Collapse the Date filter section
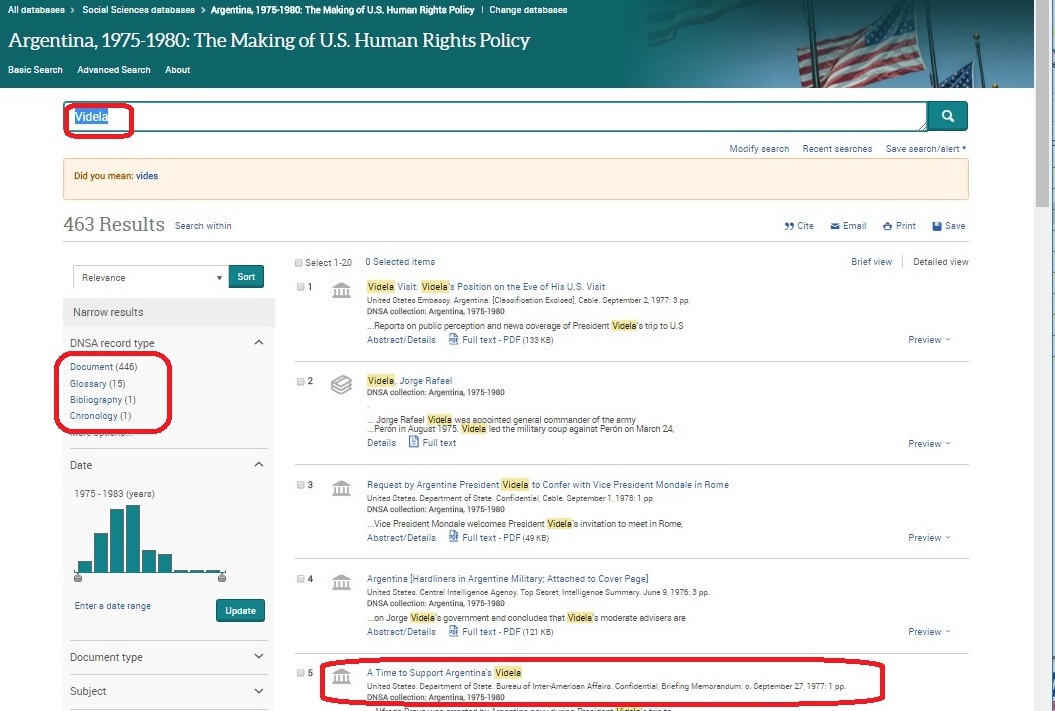Screen dimensions: 1055x711 (x=258, y=464)
